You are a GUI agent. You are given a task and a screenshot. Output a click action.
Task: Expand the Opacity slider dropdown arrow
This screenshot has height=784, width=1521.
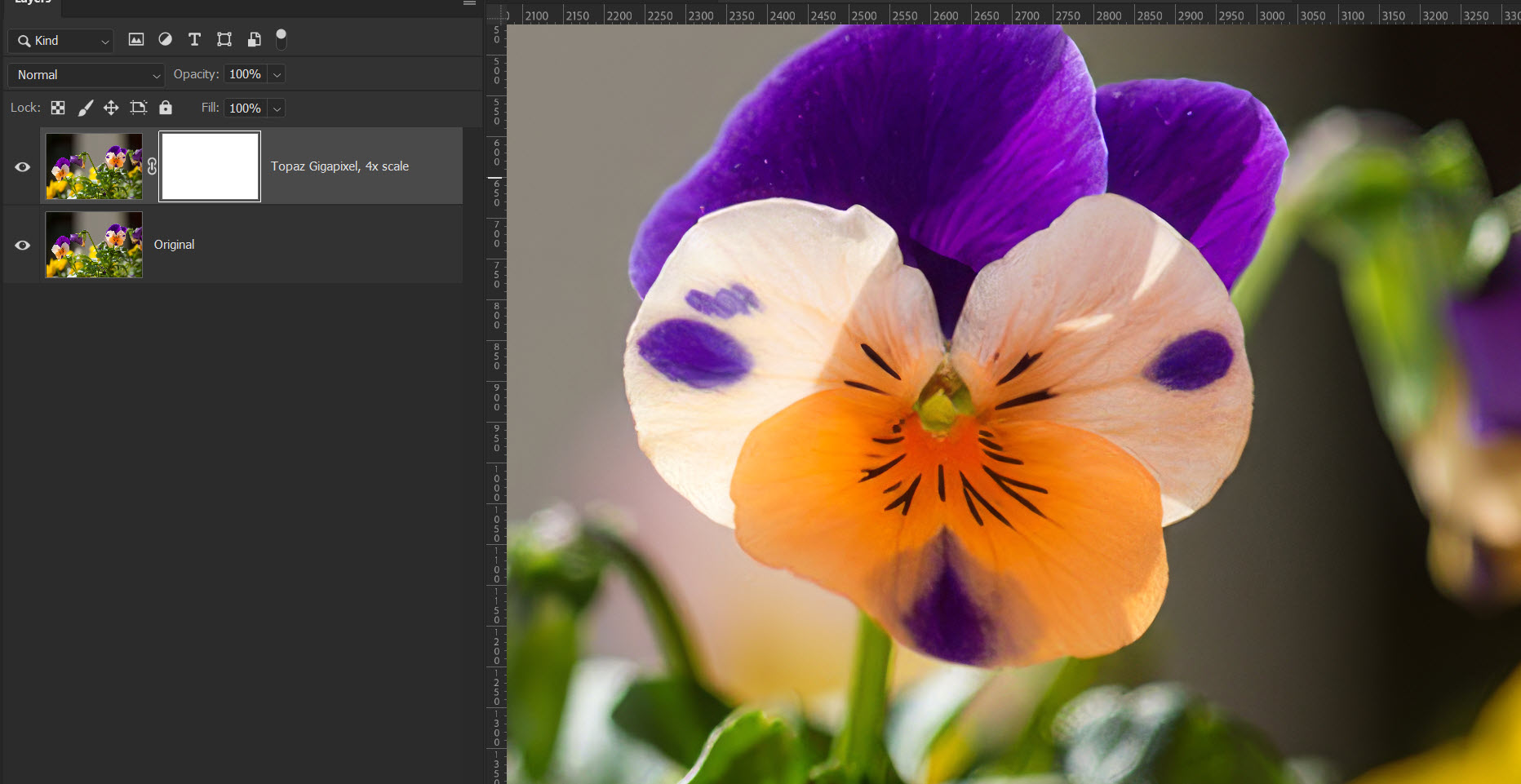(277, 75)
